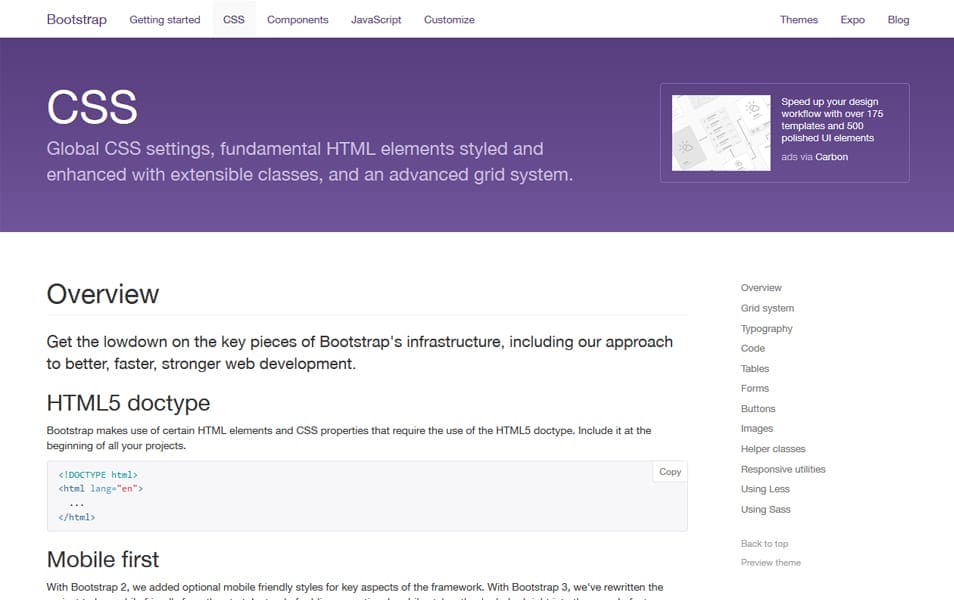This screenshot has height=600, width=954.
Task: Jump to the Tables section
Action: tap(754, 368)
